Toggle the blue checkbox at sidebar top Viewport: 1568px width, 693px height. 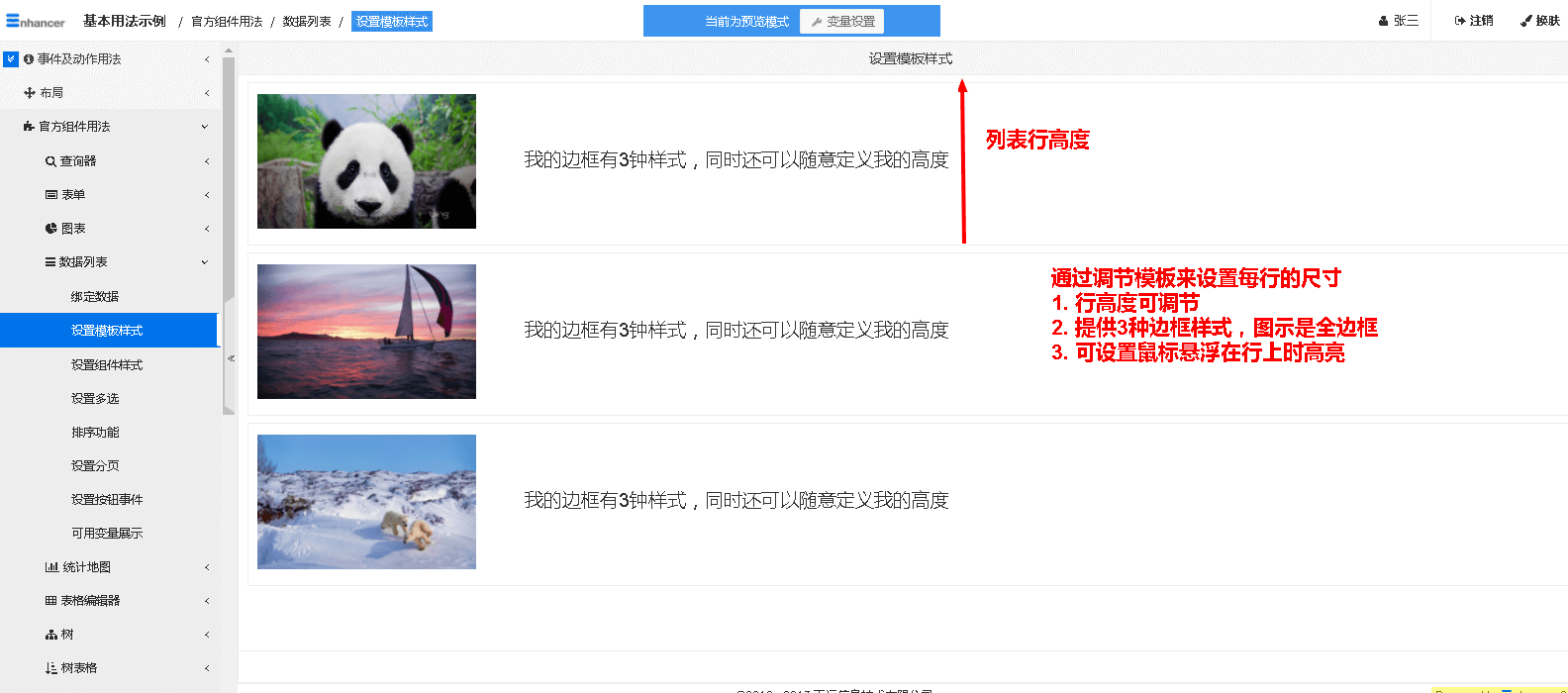click(x=11, y=59)
